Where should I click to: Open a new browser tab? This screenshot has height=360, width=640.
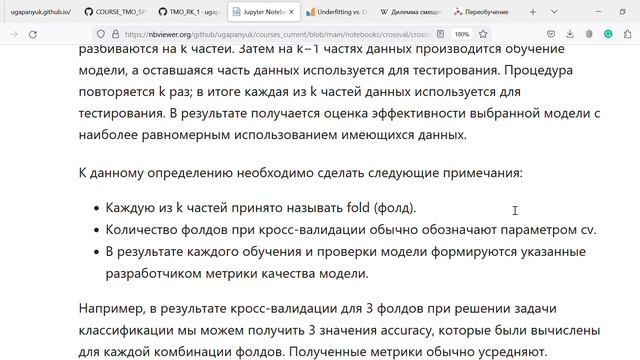pos(533,12)
